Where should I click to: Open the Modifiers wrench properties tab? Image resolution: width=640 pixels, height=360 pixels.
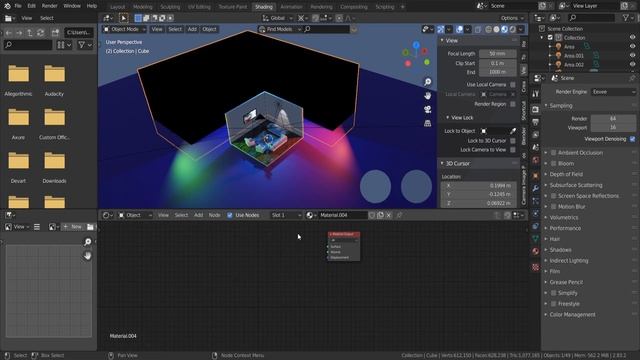pos(536,188)
